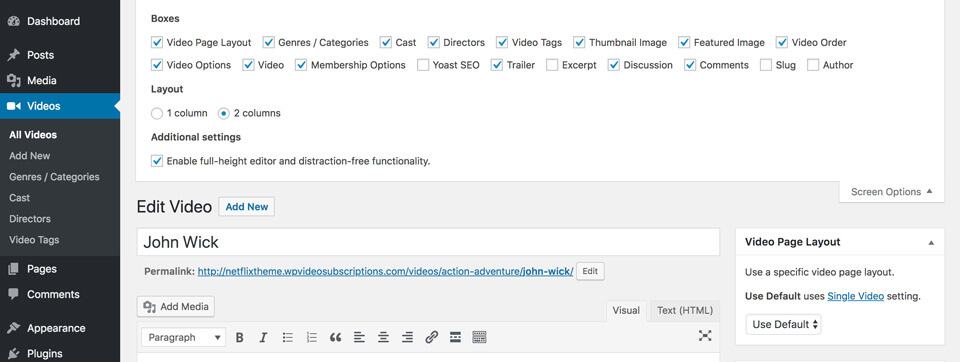Switch to the Visual editor tab
The width and height of the screenshot is (960, 362).
(626, 311)
